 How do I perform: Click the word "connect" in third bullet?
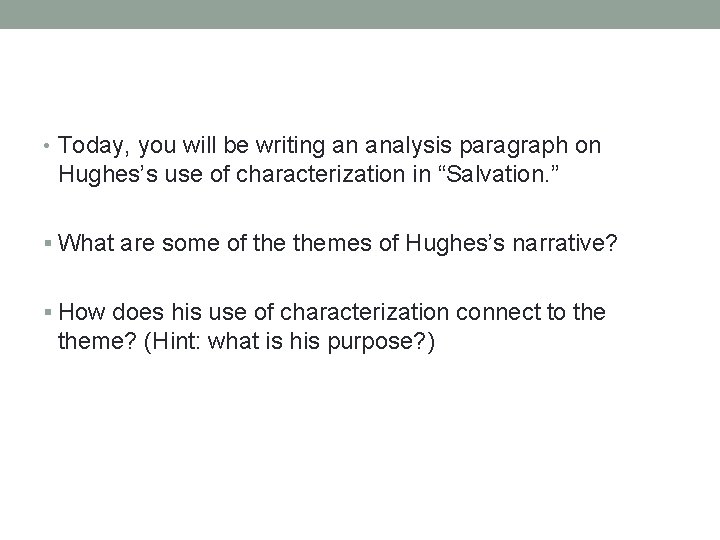coord(498,312)
